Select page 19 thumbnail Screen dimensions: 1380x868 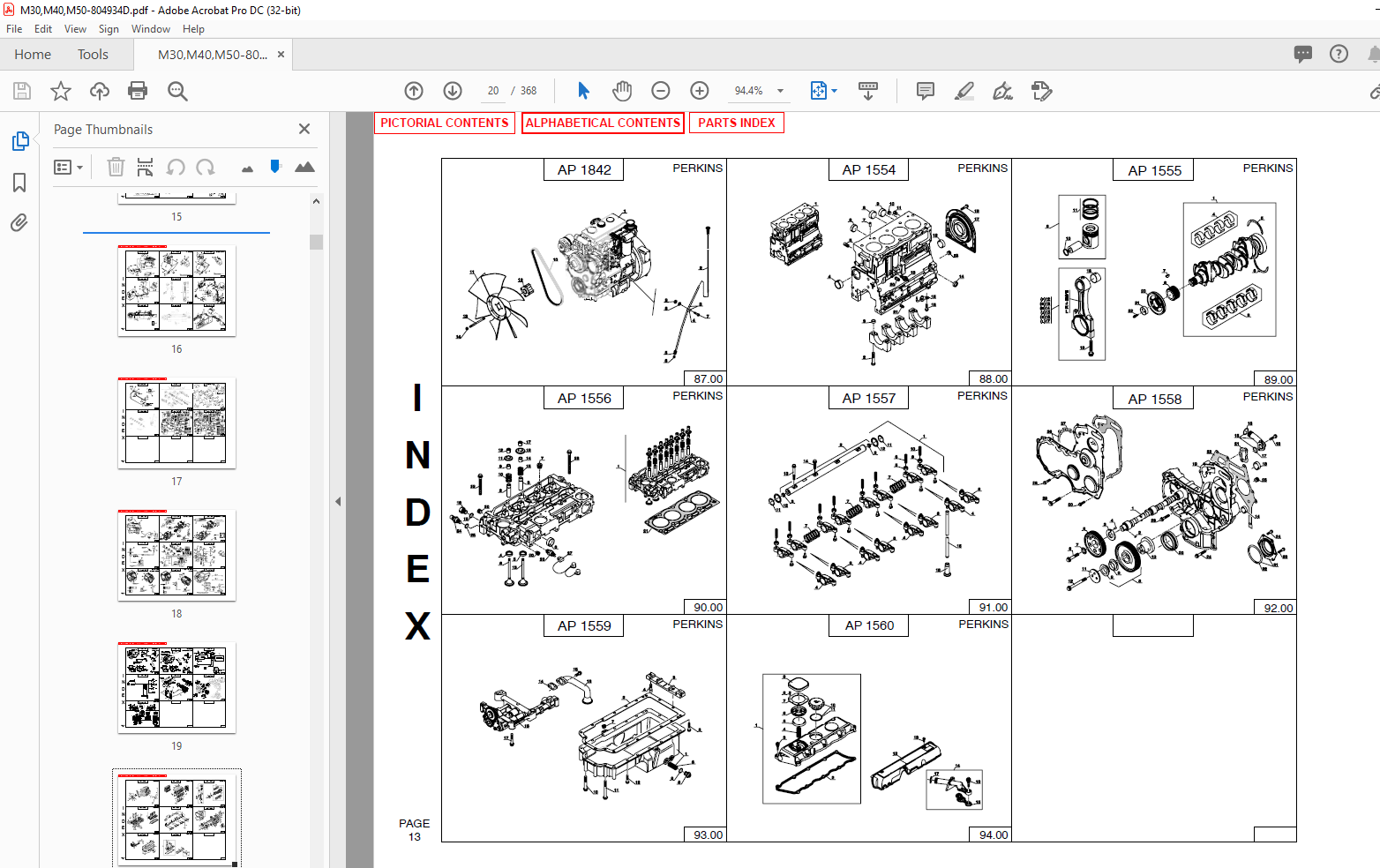click(176, 688)
